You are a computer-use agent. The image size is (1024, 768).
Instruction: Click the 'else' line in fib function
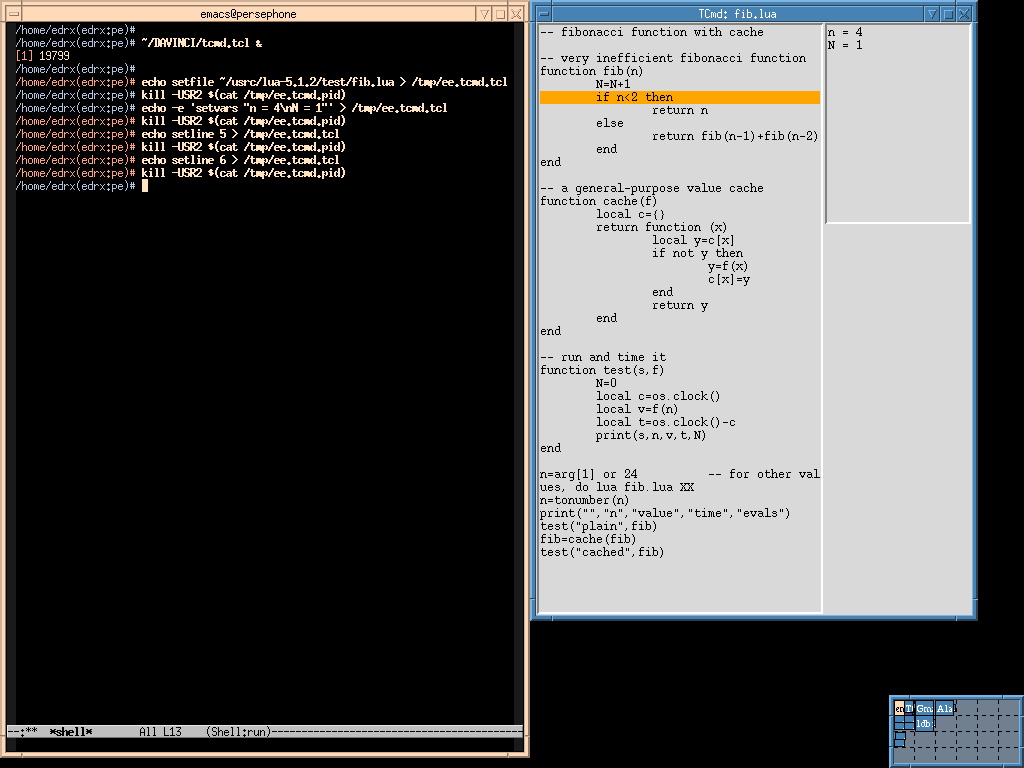pos(609,123)
